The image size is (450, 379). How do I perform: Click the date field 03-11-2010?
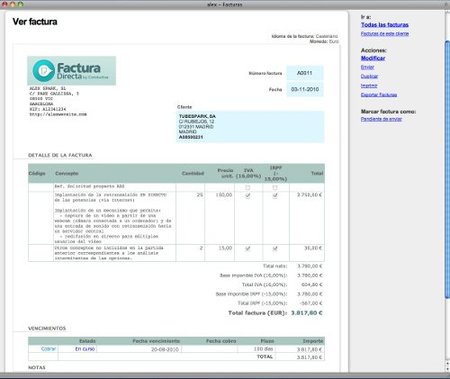(305, 89)
